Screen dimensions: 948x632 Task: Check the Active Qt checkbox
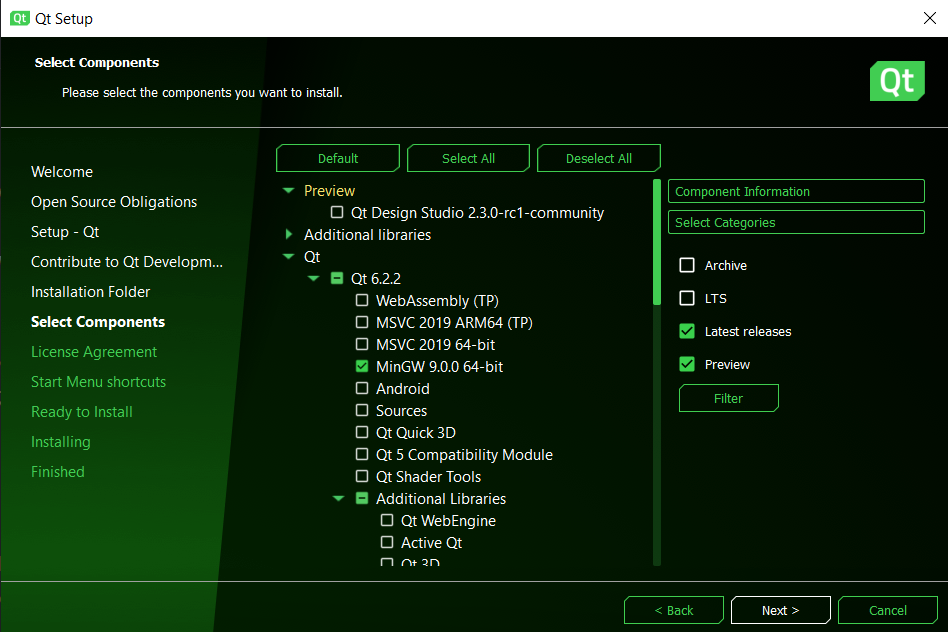point(387,542)
